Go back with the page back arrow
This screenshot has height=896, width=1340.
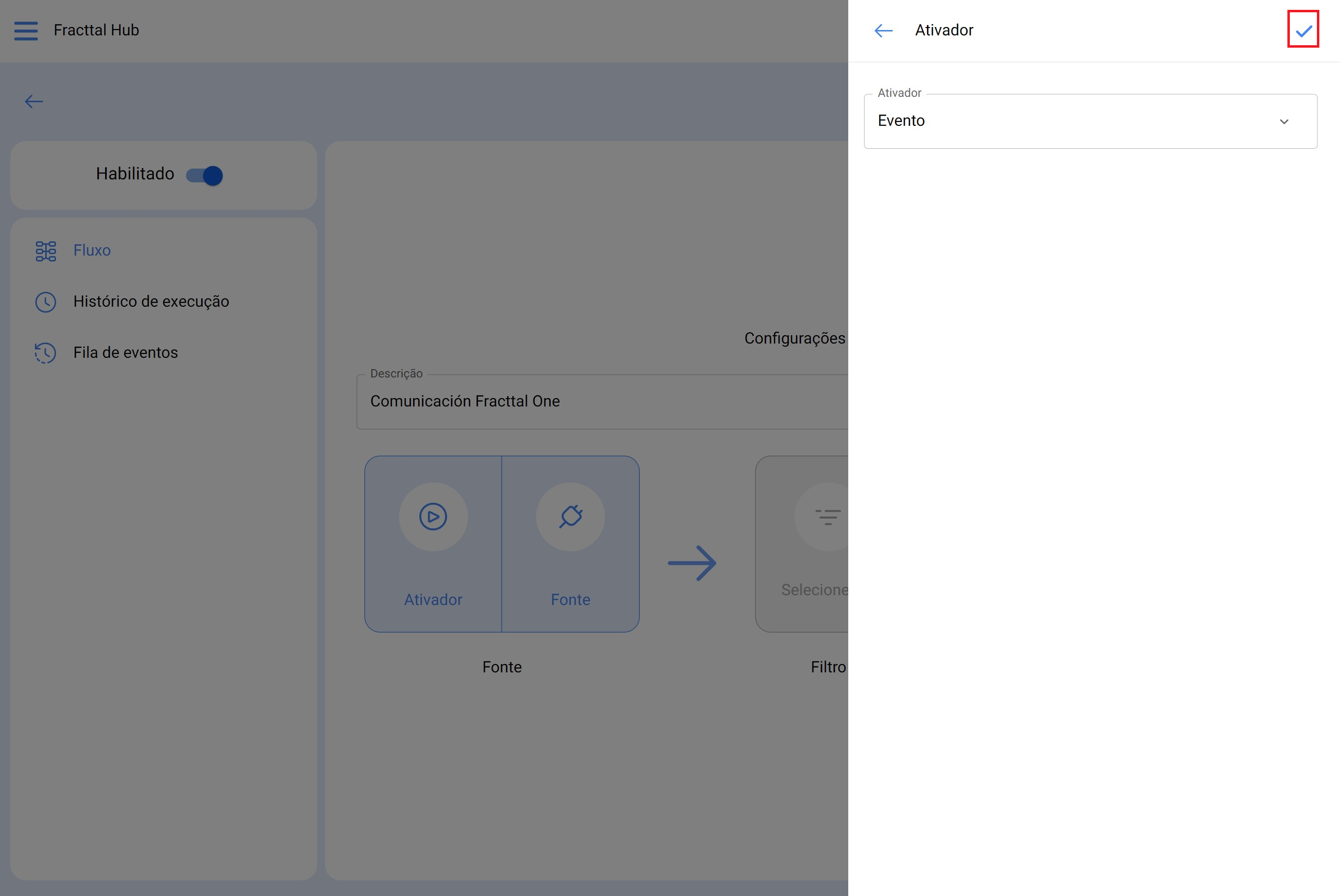pos(34,102)
